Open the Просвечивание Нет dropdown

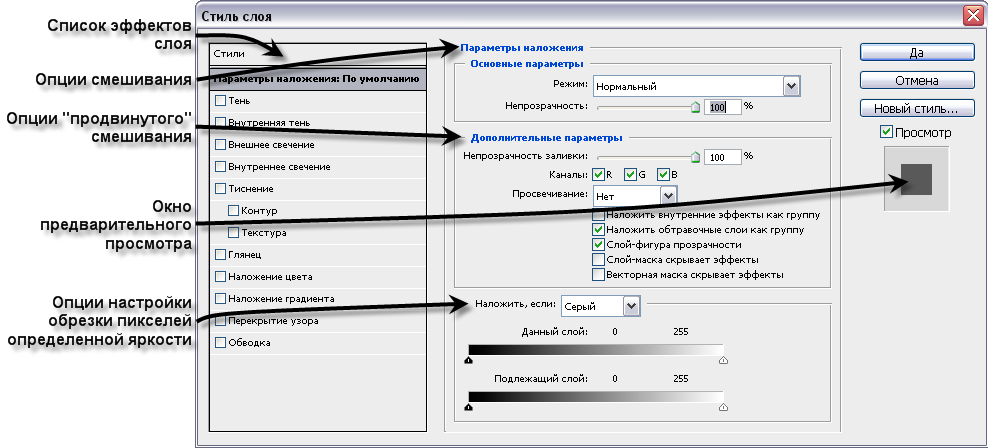[635, 196]
